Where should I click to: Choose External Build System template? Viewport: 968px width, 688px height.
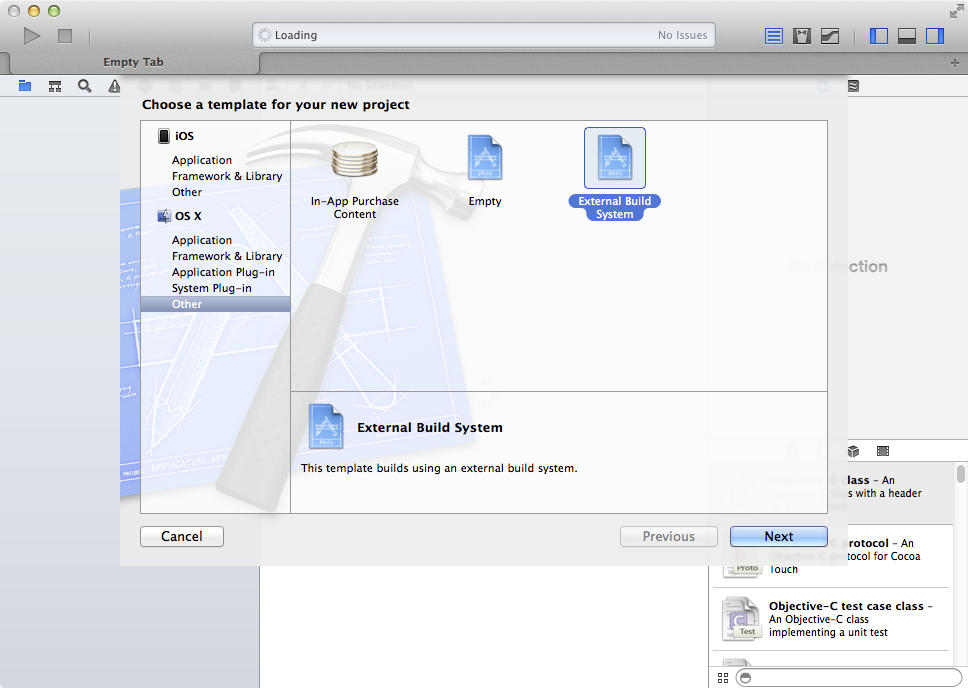(x=614, y=174)
